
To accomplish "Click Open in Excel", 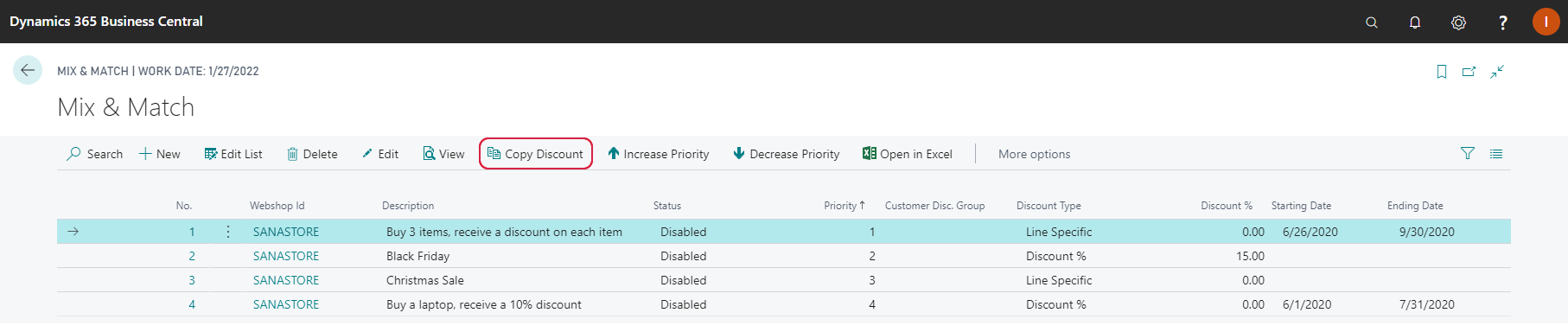I will point(908,154).
